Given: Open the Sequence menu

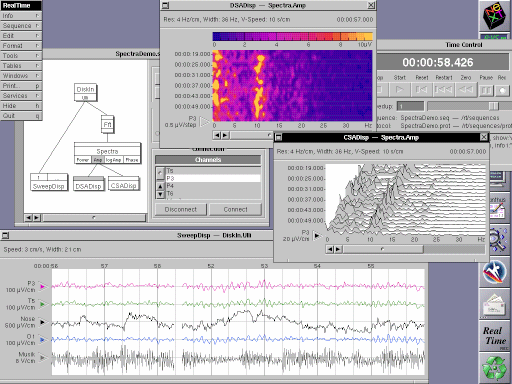Looking at the screenshot, I should tap(21, 26).
